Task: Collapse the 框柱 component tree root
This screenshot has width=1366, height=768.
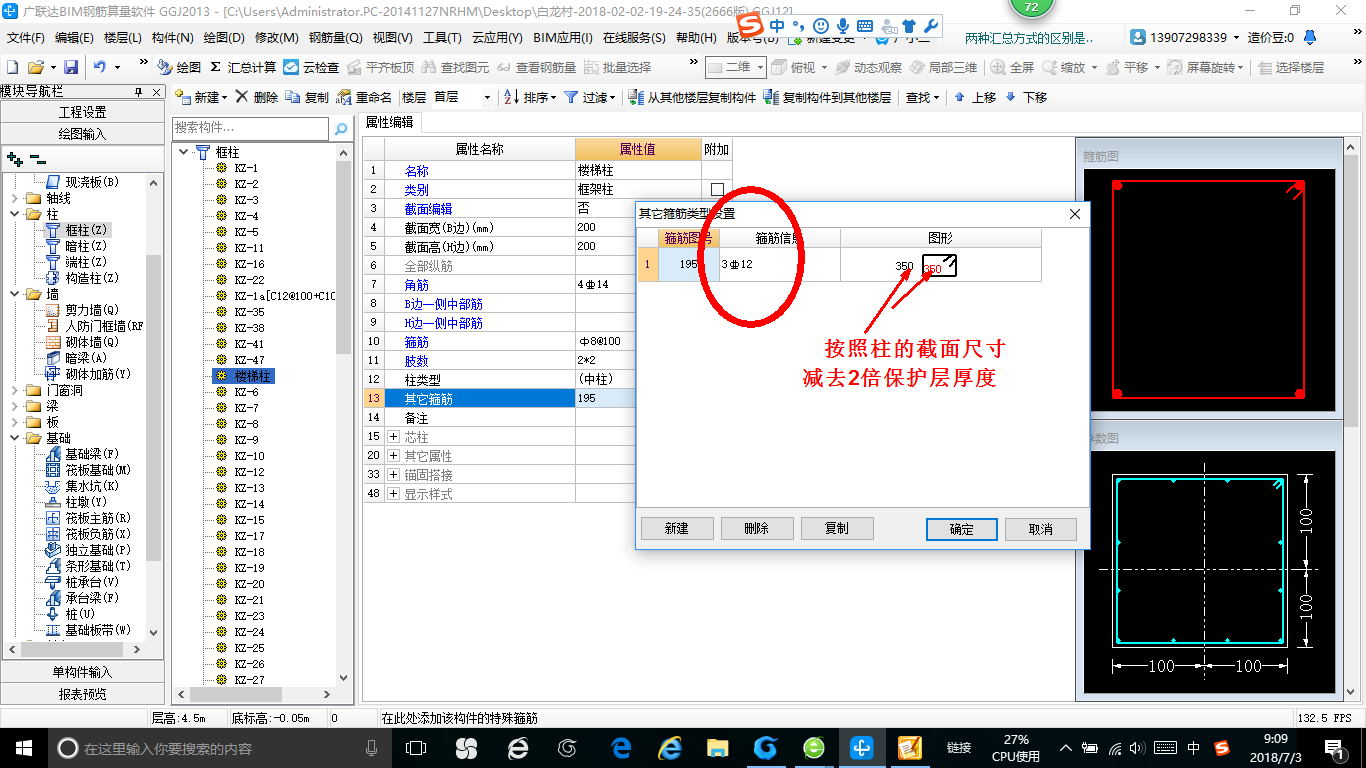Action: point(184,152)
